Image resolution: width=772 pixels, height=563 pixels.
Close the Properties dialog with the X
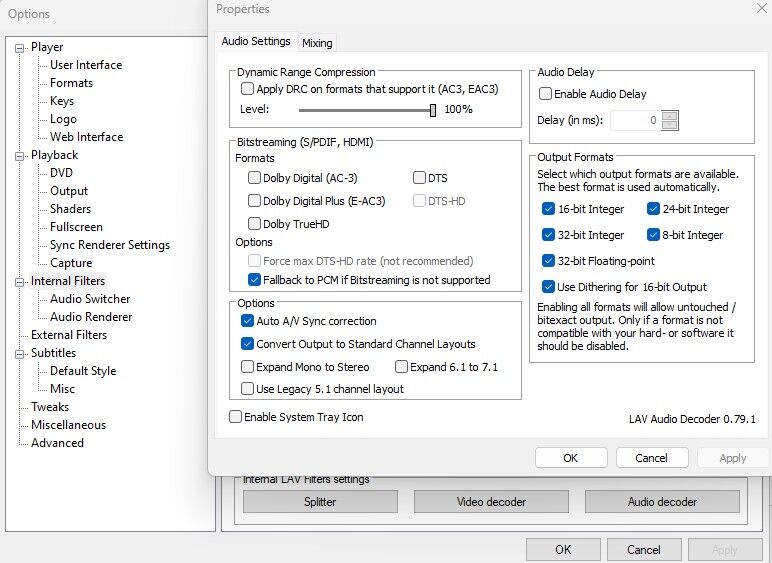point(762,8)
